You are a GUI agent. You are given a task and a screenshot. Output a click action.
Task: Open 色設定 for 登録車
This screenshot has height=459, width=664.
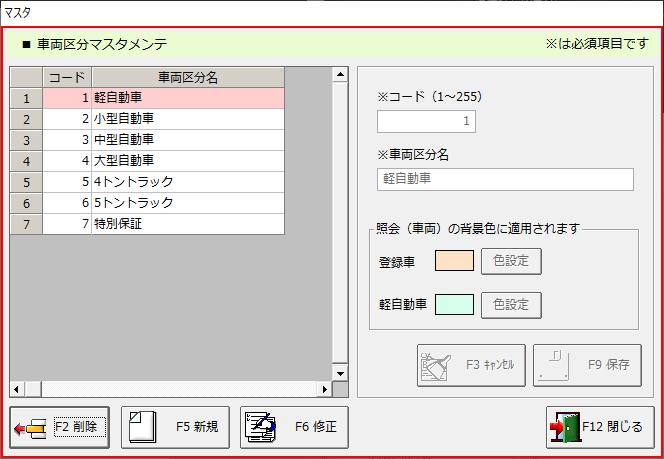point(511,261)
